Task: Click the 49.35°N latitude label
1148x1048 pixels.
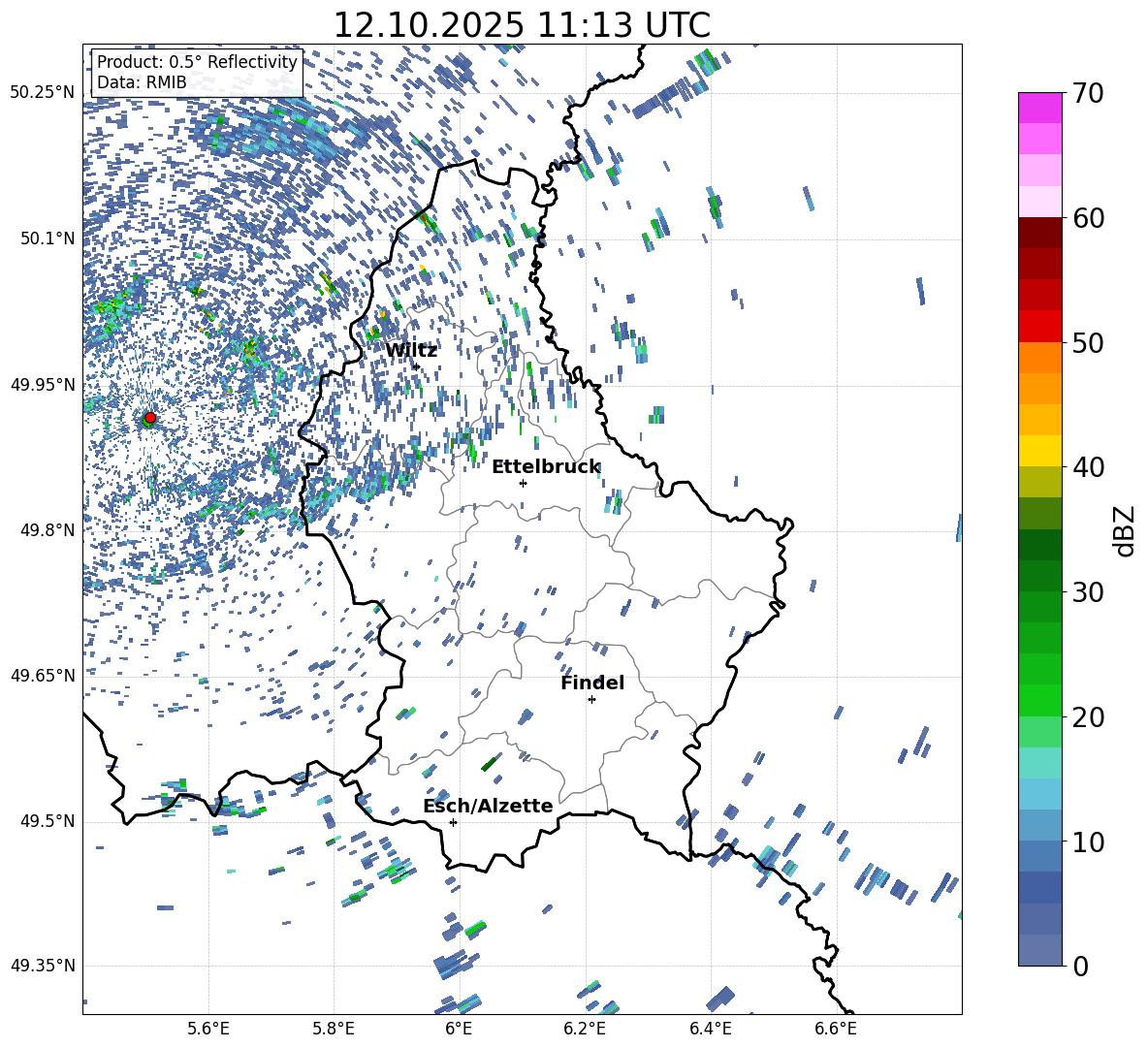Action: pyautogui.click(x=43, y=966)
